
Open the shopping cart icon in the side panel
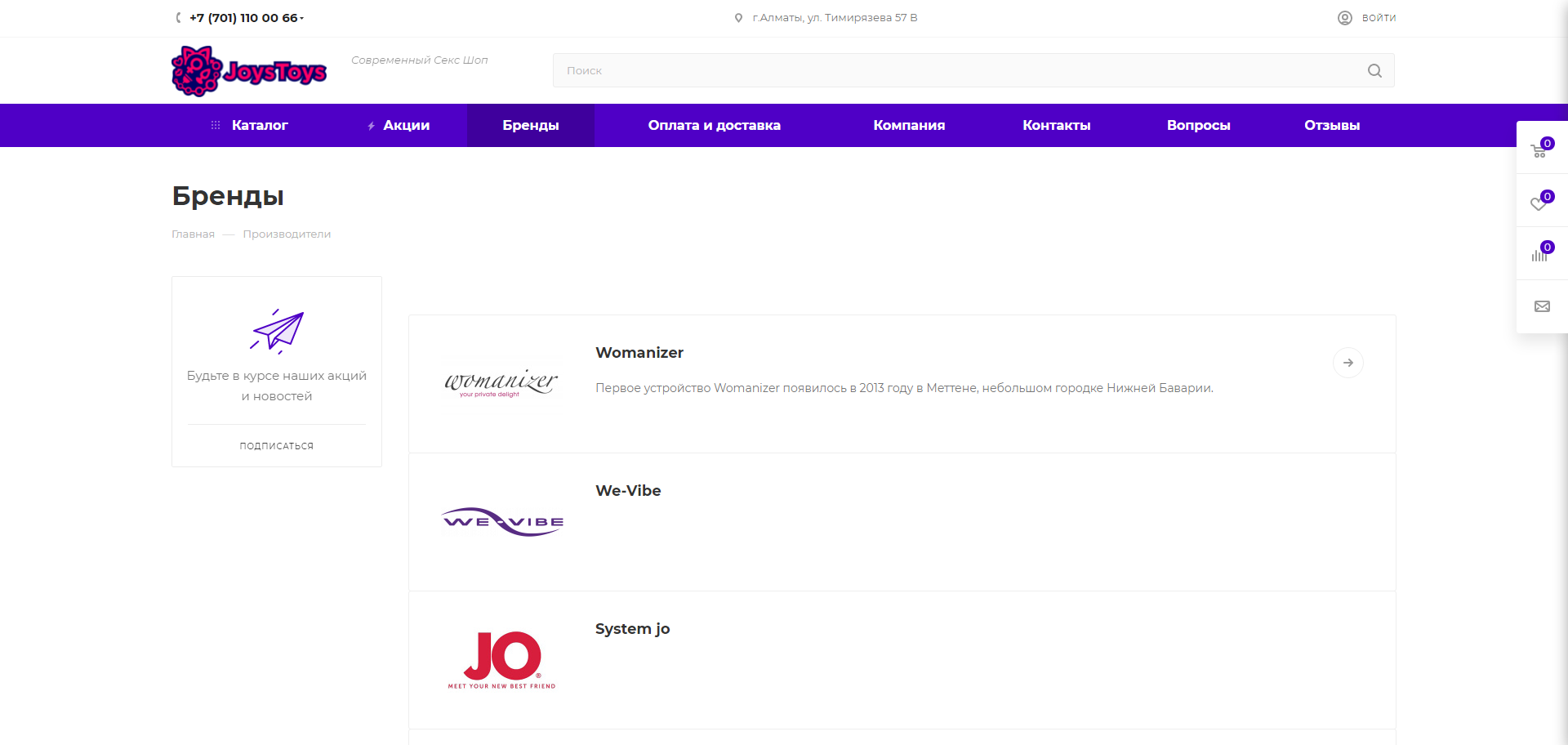pos(1539,151)
